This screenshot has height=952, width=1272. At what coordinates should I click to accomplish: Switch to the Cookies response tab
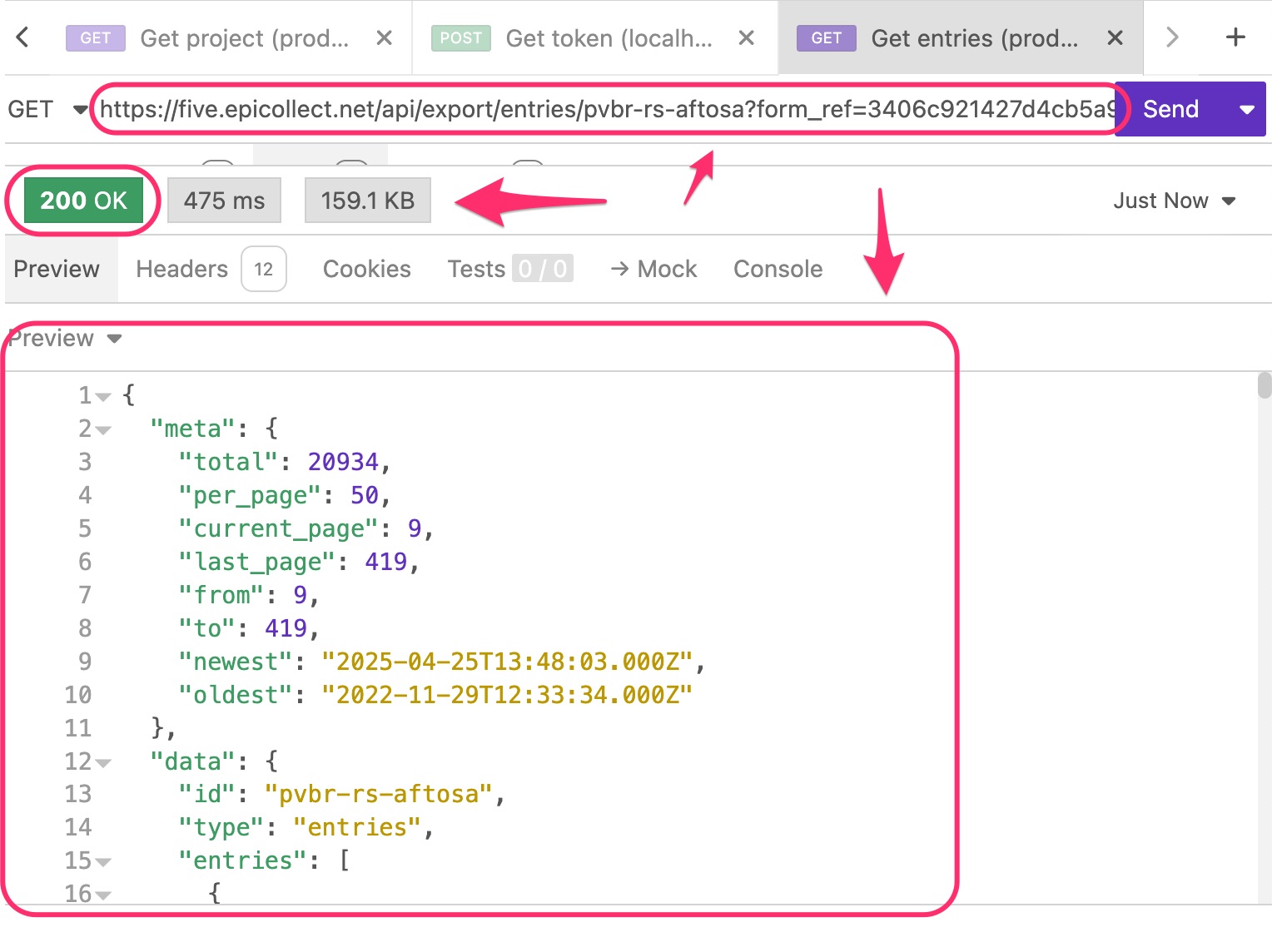366,269
